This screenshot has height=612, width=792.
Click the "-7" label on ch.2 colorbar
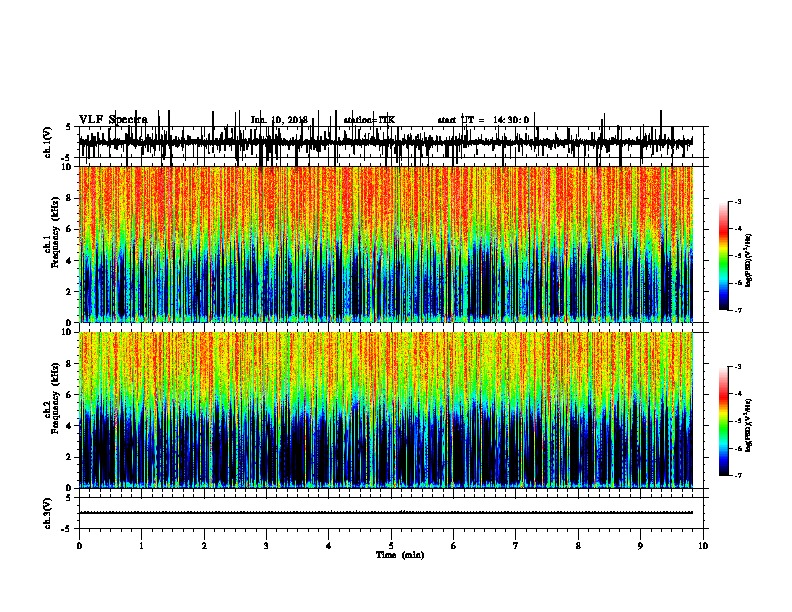pos(738,476)
